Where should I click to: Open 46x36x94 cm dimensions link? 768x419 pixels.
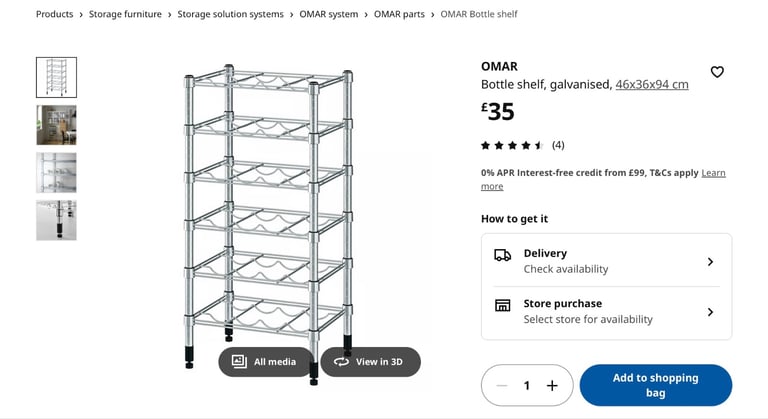[652, 84]
